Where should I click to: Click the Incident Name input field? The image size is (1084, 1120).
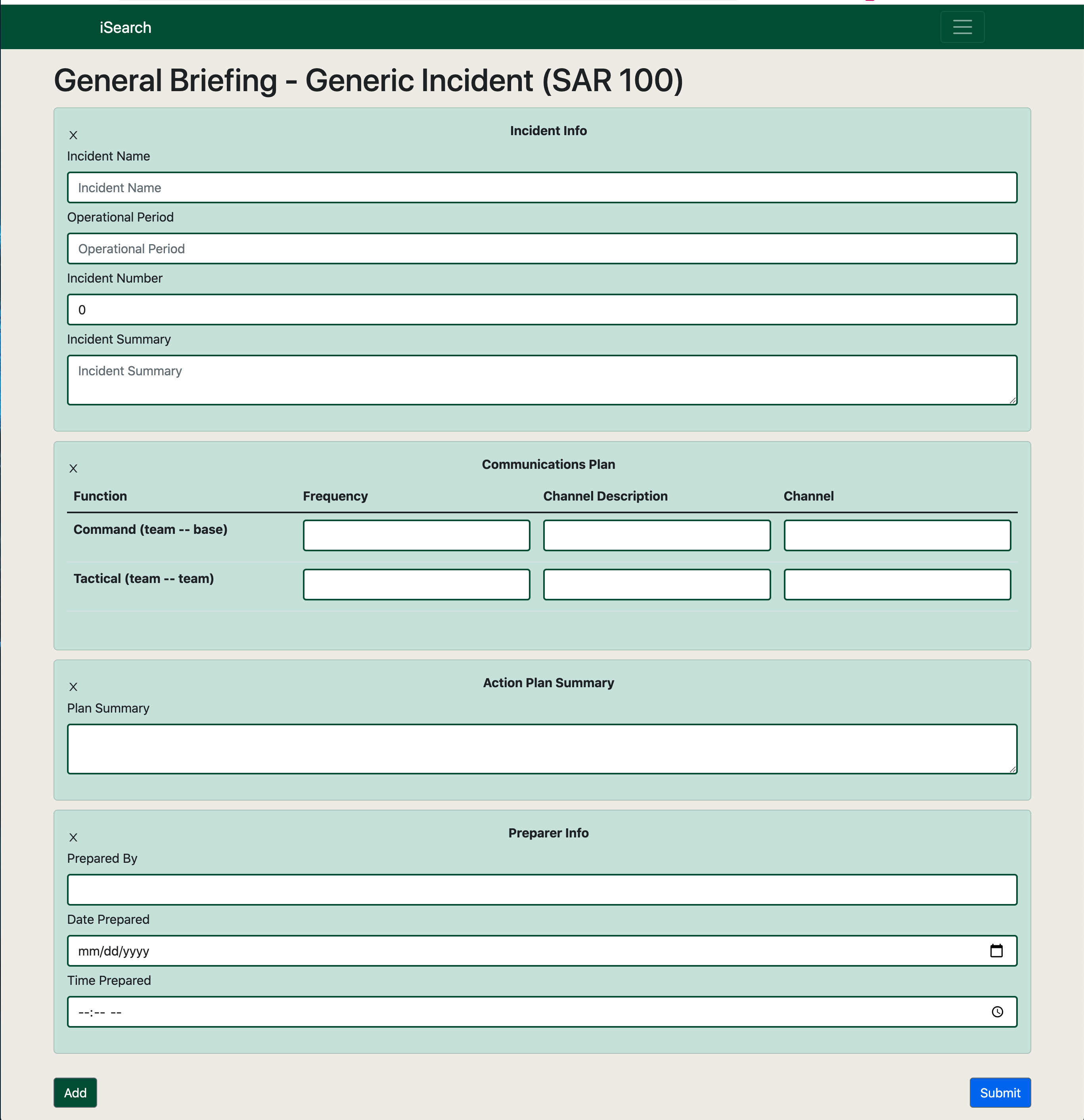pos(542,187)
